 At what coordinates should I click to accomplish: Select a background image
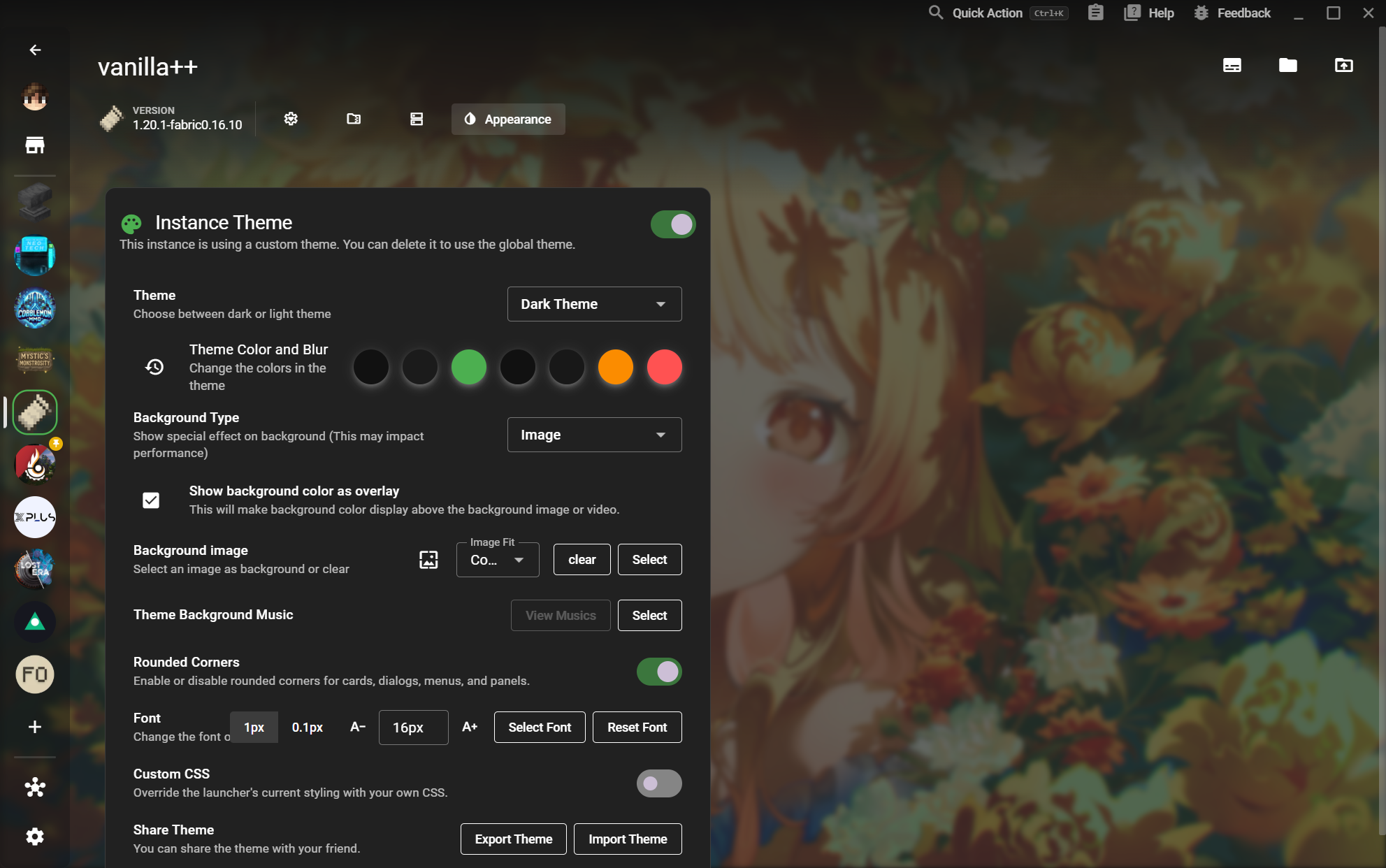650,560
